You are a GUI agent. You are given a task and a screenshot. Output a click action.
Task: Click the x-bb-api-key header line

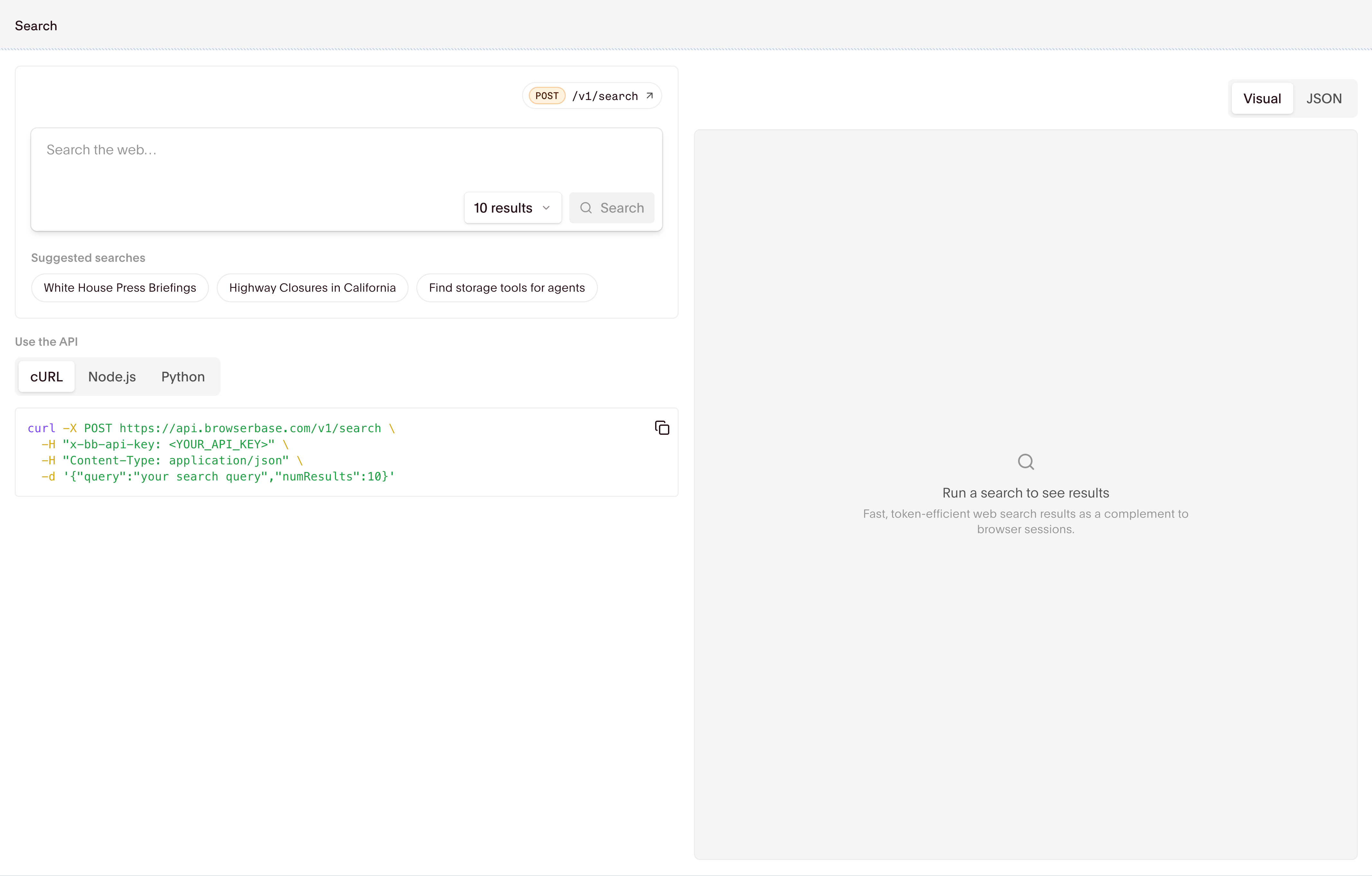(165, 444)
